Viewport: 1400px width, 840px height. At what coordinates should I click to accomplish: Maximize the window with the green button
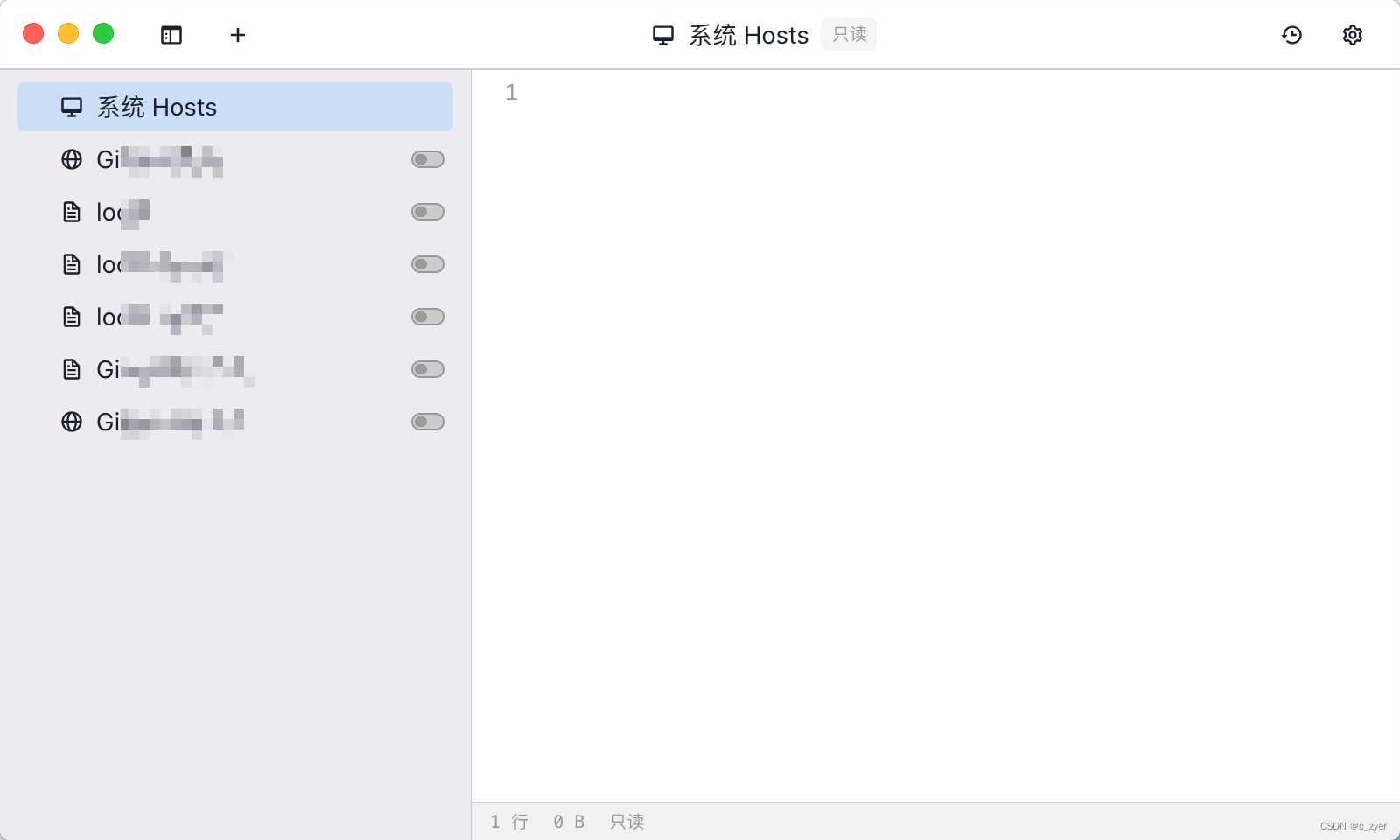(103, 33)
